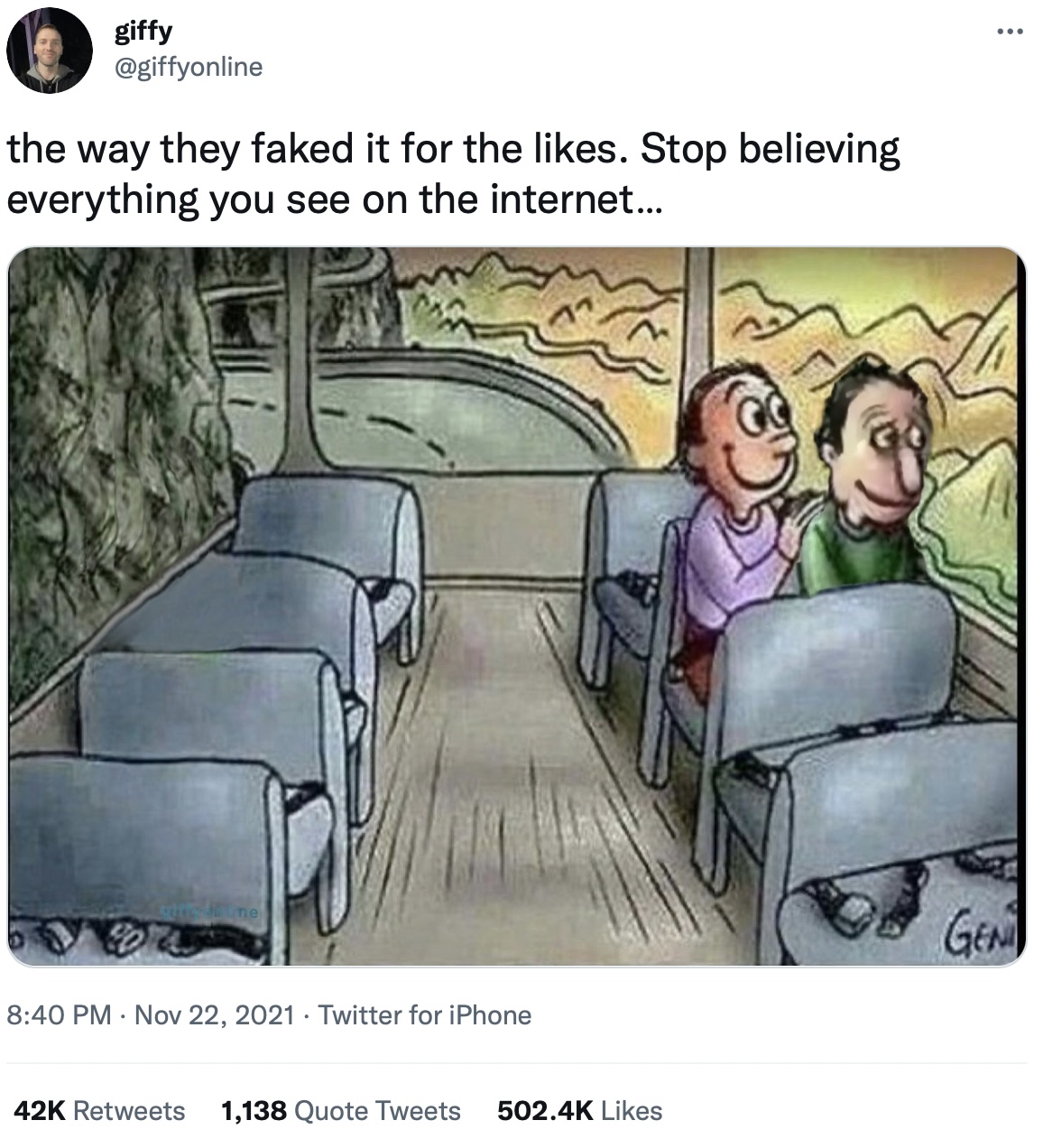
Task: Click the Nov 22, 2021 date
Action: [215, 1015]
